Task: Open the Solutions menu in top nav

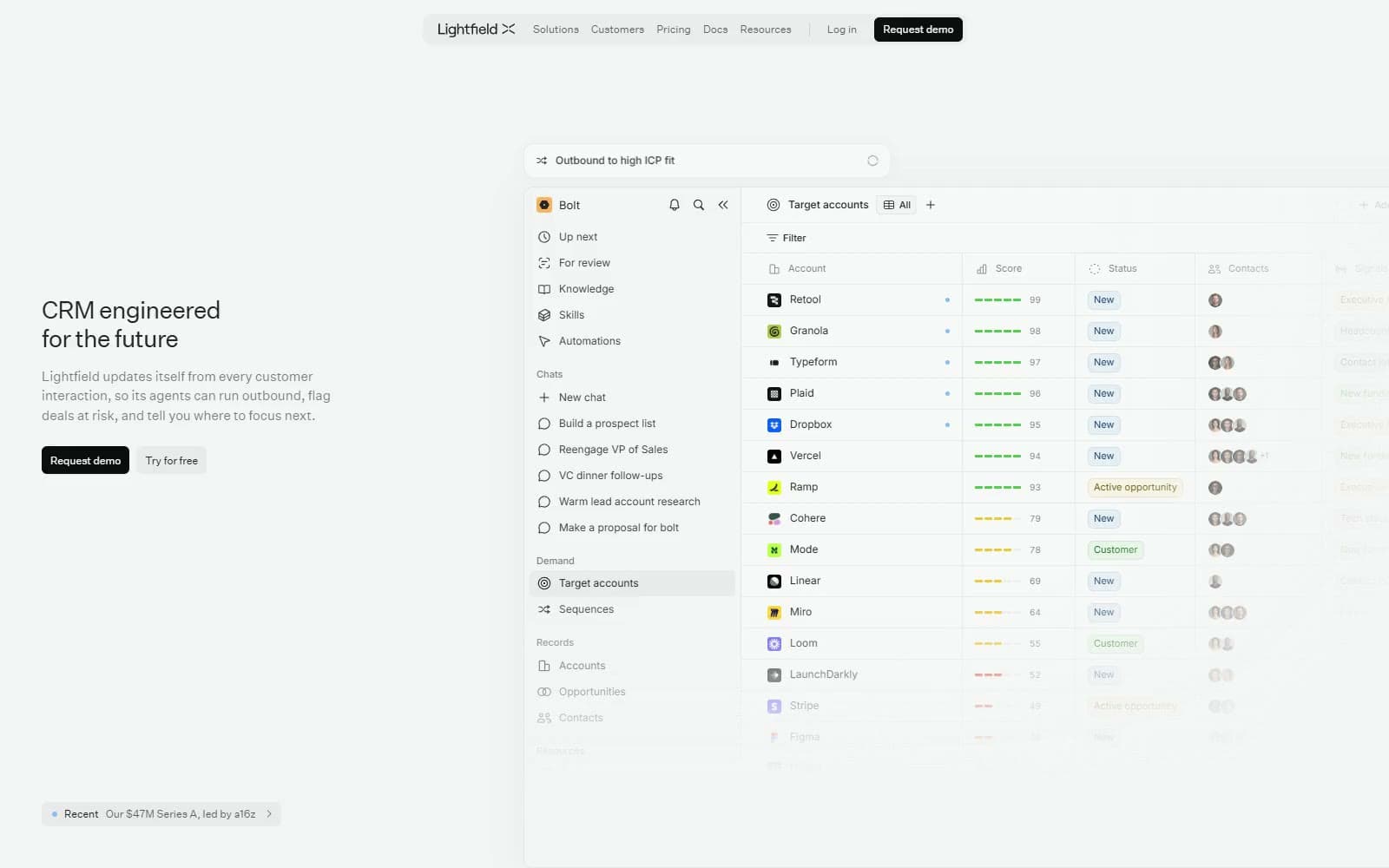Action: click(556, 30)
